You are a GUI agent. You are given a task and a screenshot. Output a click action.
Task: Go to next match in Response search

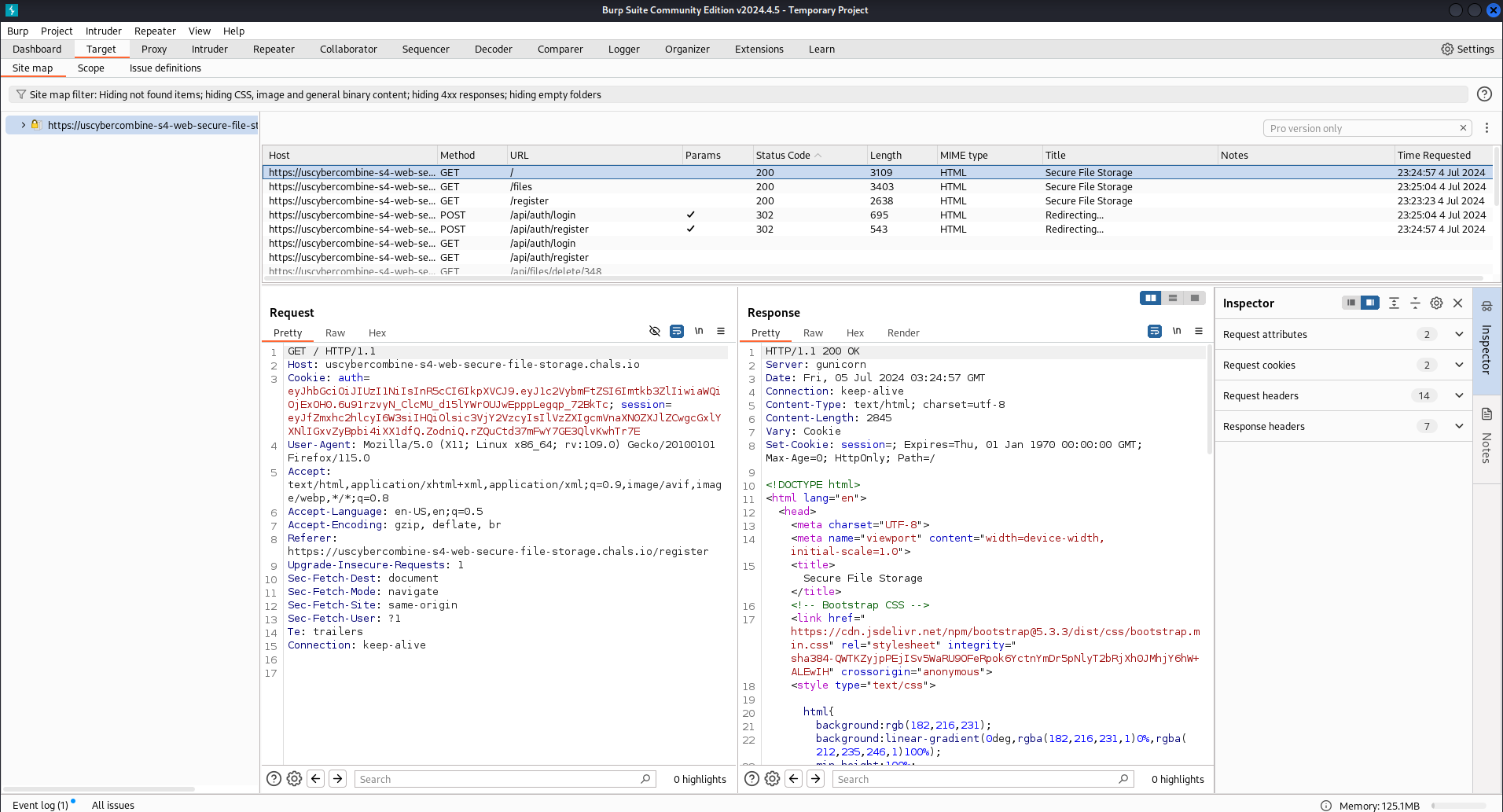tap(816, 779)
